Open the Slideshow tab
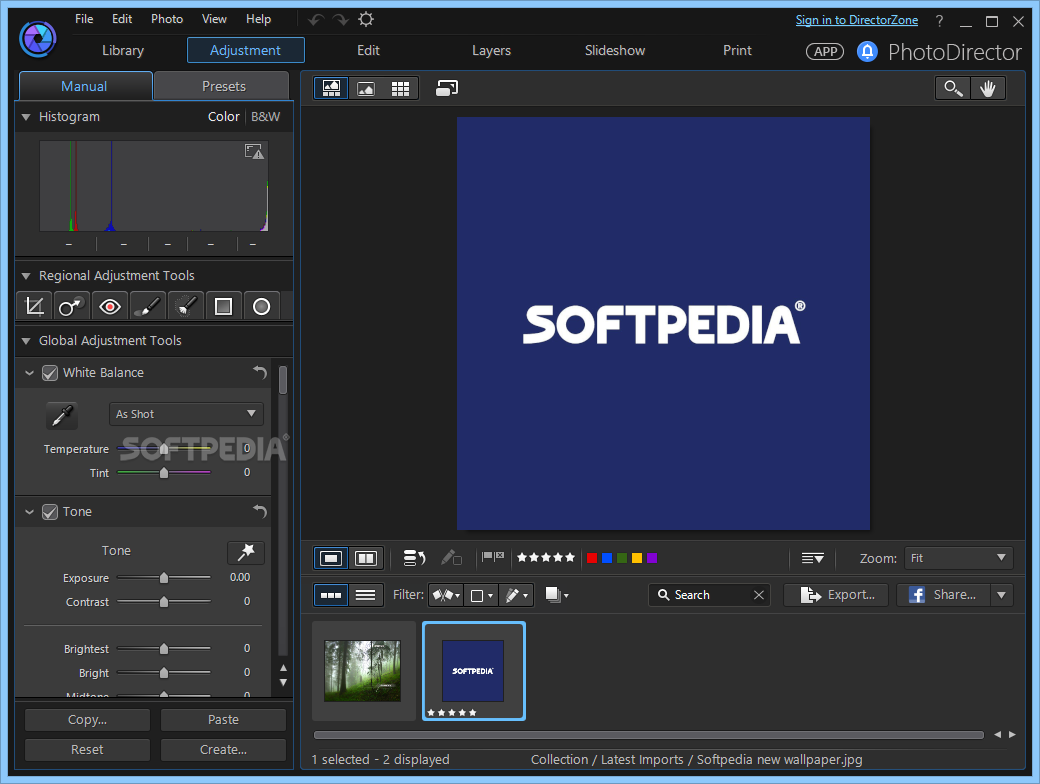This screenshot has width=1040, height=784. tap(615, 50)
